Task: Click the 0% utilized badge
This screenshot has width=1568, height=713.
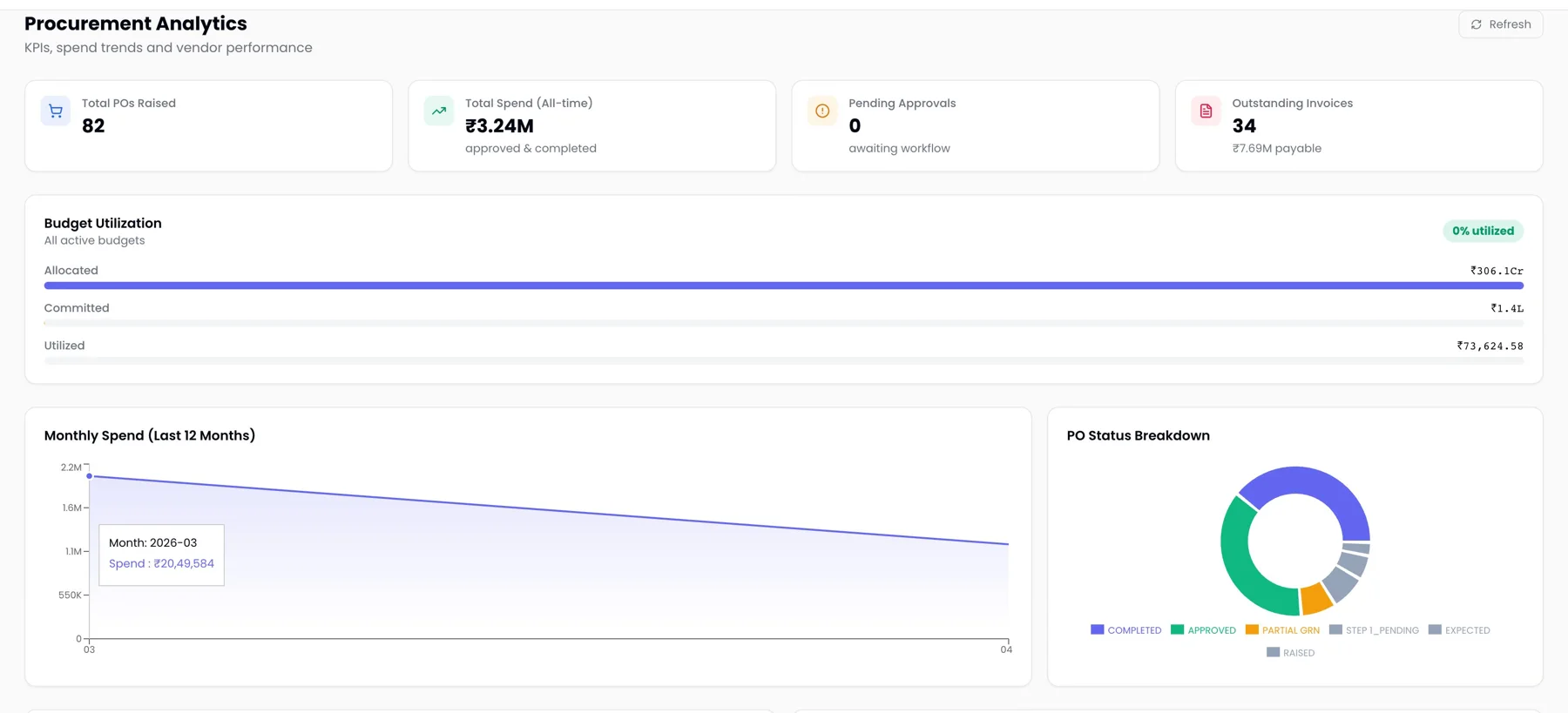Action: click(1483, 231)
